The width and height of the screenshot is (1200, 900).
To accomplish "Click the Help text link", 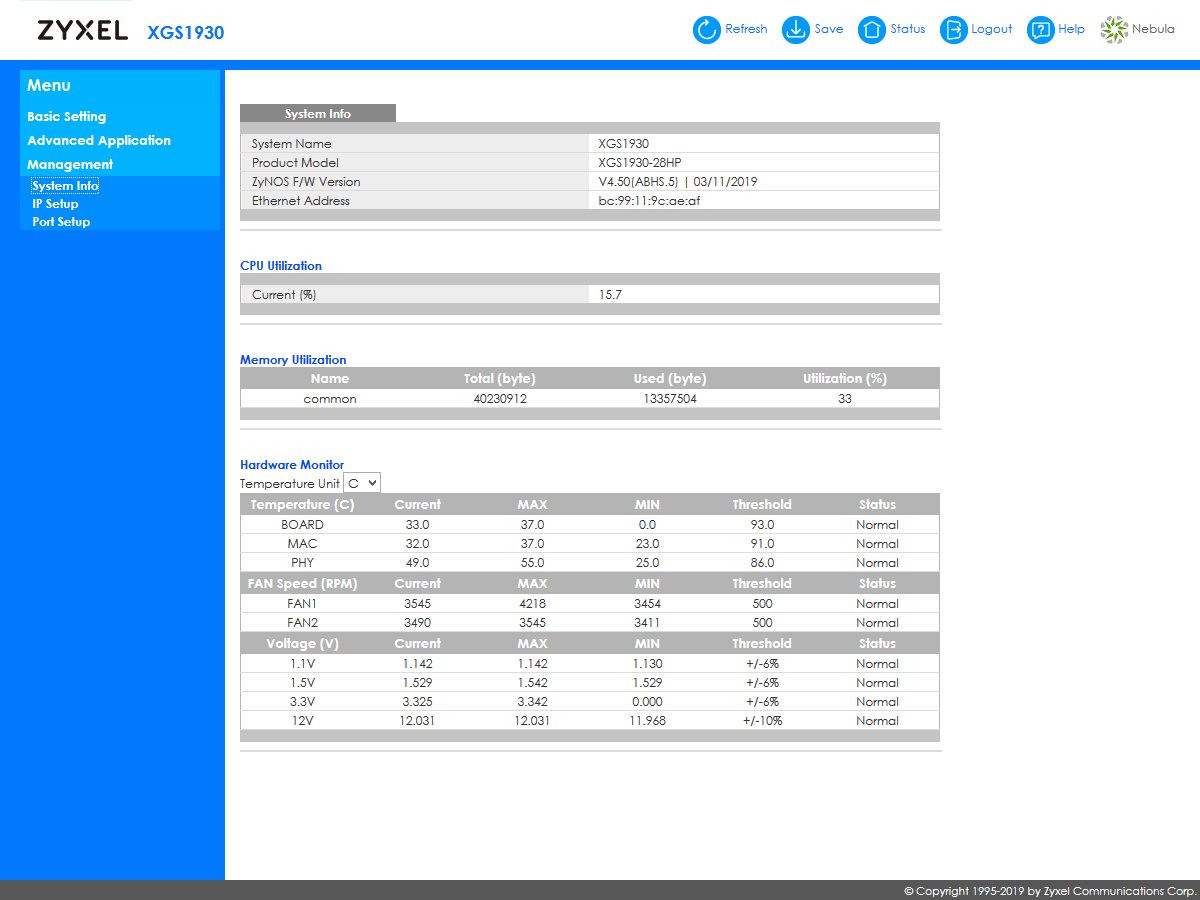I will click(x=1071, y=30).
